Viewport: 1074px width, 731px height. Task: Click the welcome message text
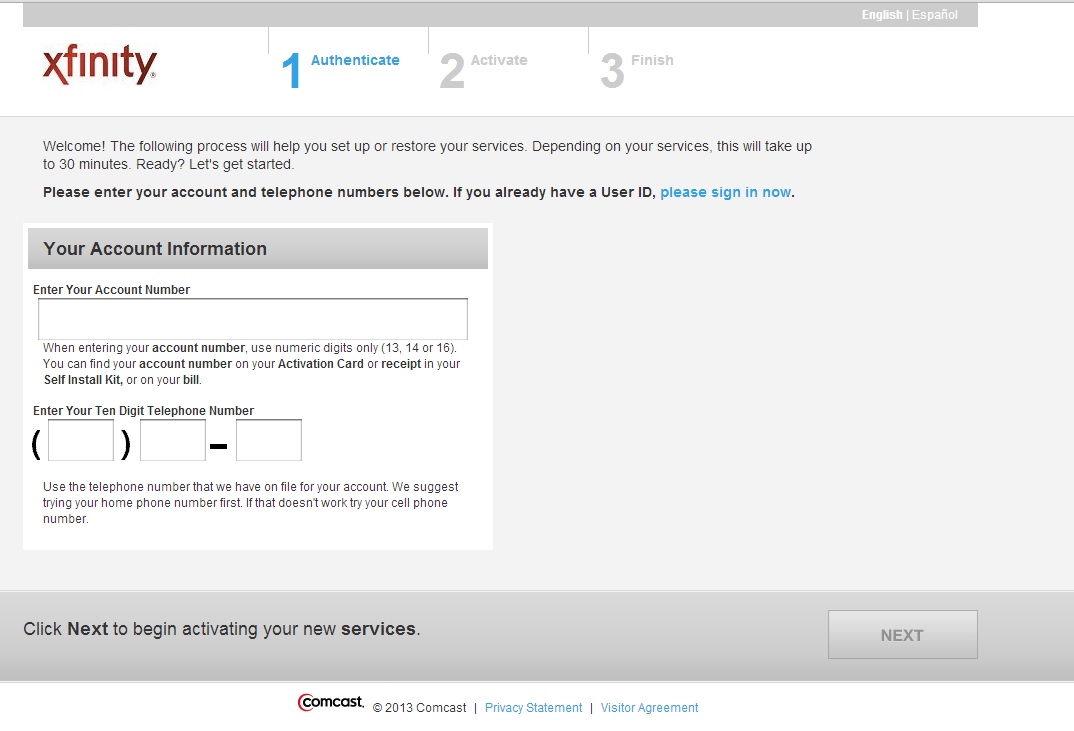click(427, 154)
